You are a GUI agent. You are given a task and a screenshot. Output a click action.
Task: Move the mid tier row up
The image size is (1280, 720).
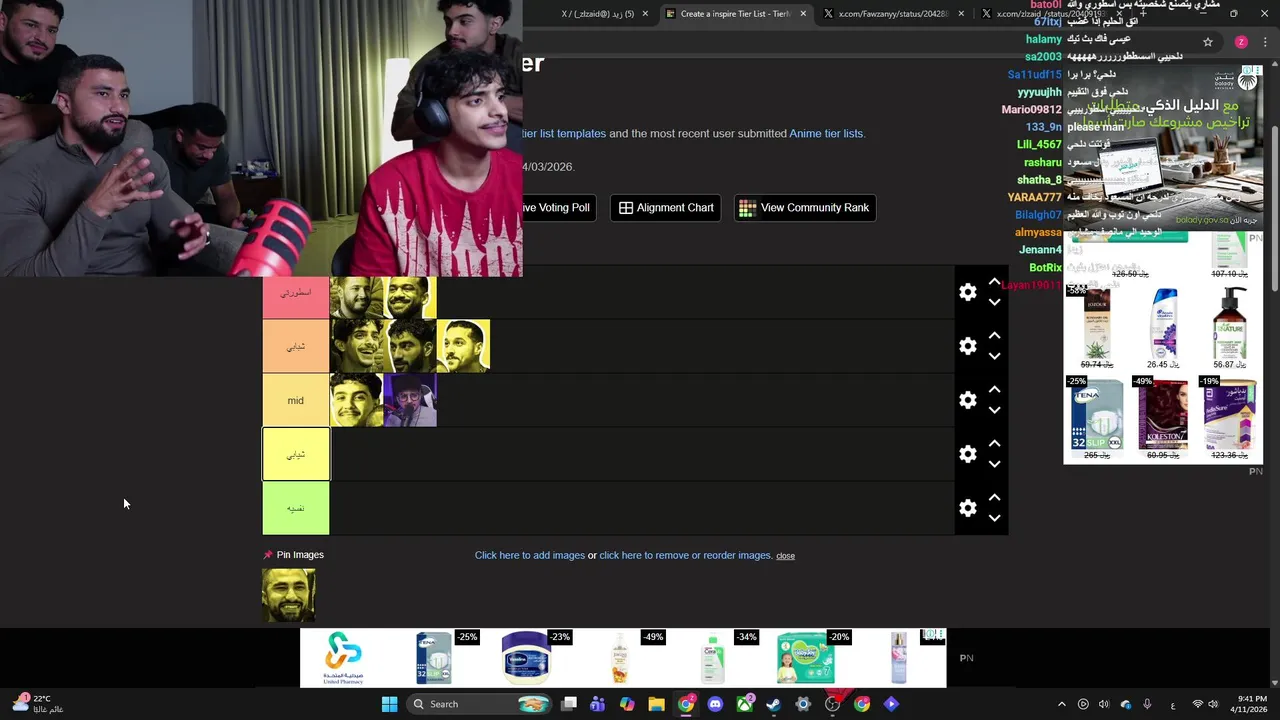click(x=994, y=390)
